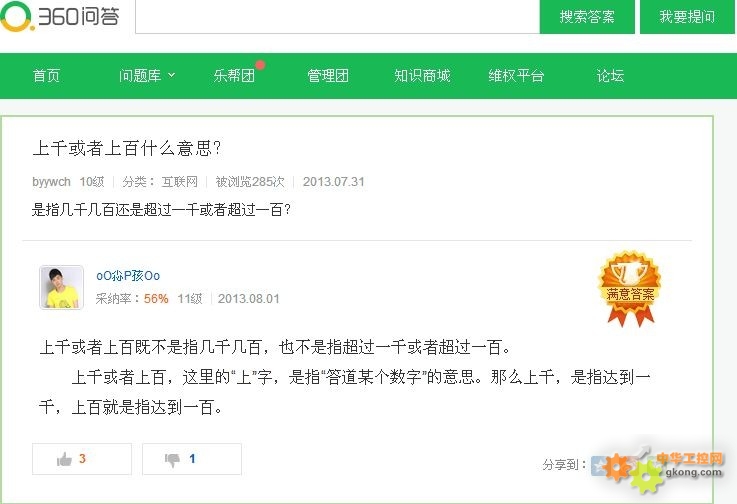Visit the 论坛 navigation link
Image resolution: width=737 pixels, height=504 pixels.
click(x=610, y=76)
